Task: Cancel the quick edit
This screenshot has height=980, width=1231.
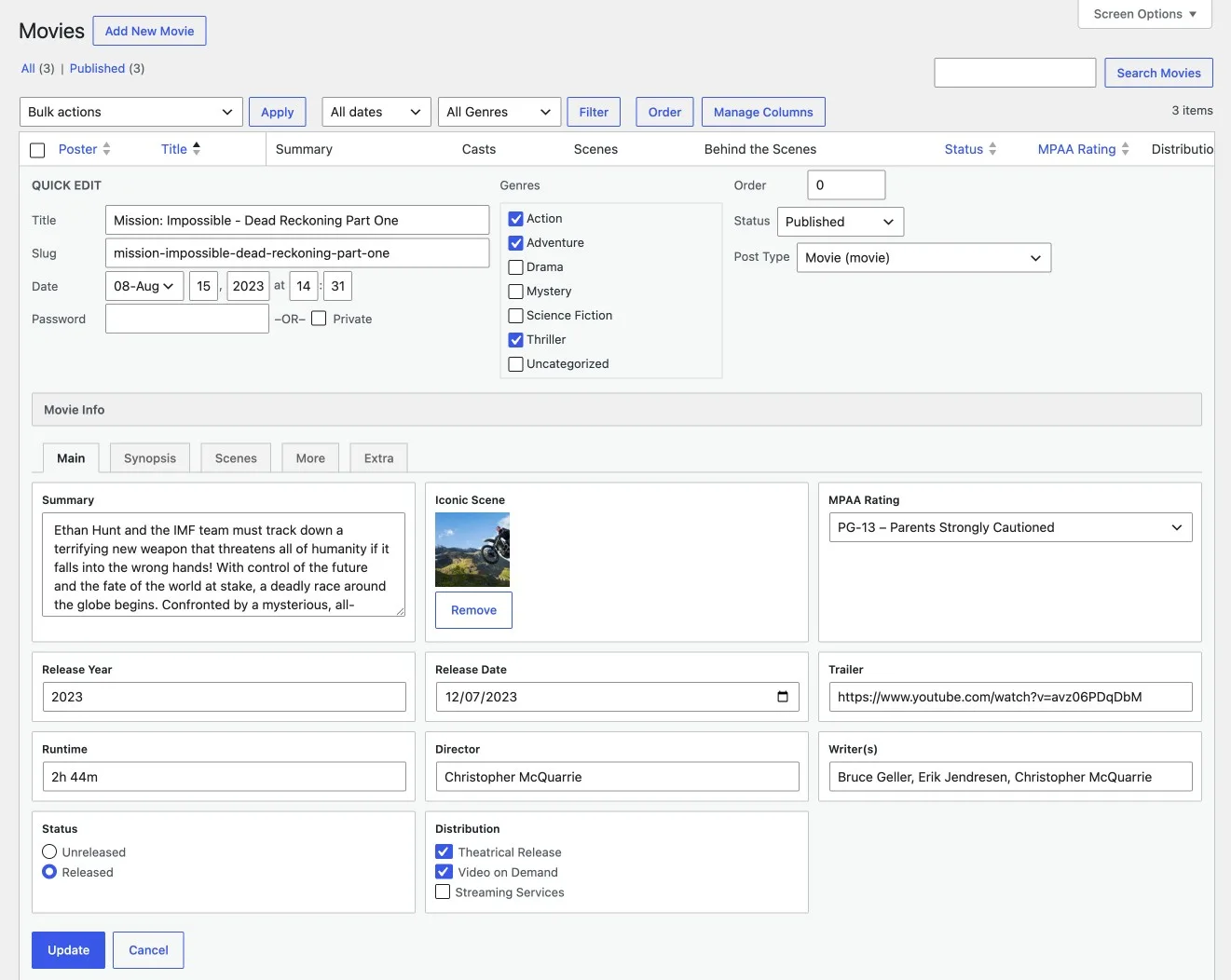Action: click(x=148, y=950)
